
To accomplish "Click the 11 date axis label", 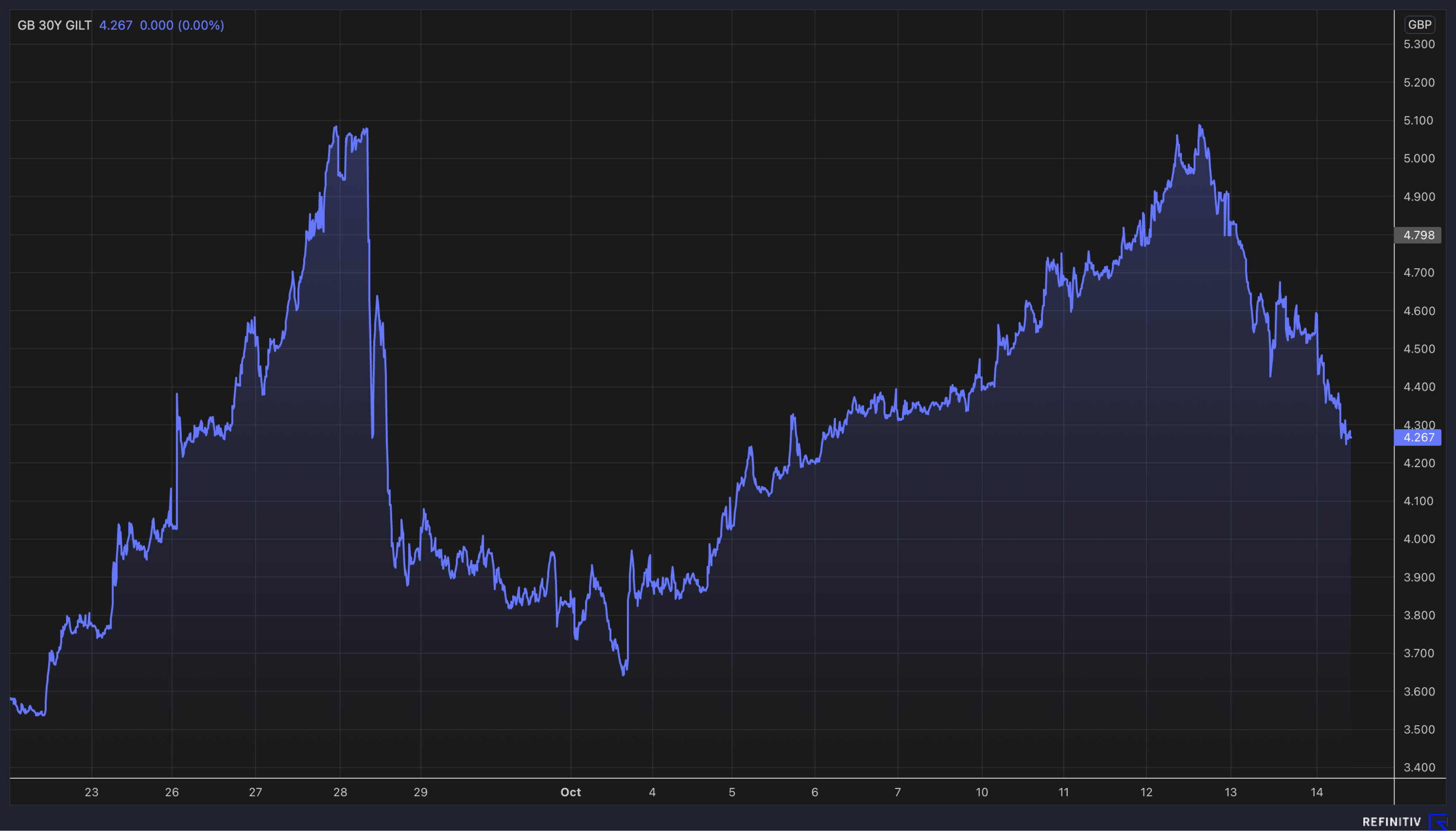I will (1063, 792).
